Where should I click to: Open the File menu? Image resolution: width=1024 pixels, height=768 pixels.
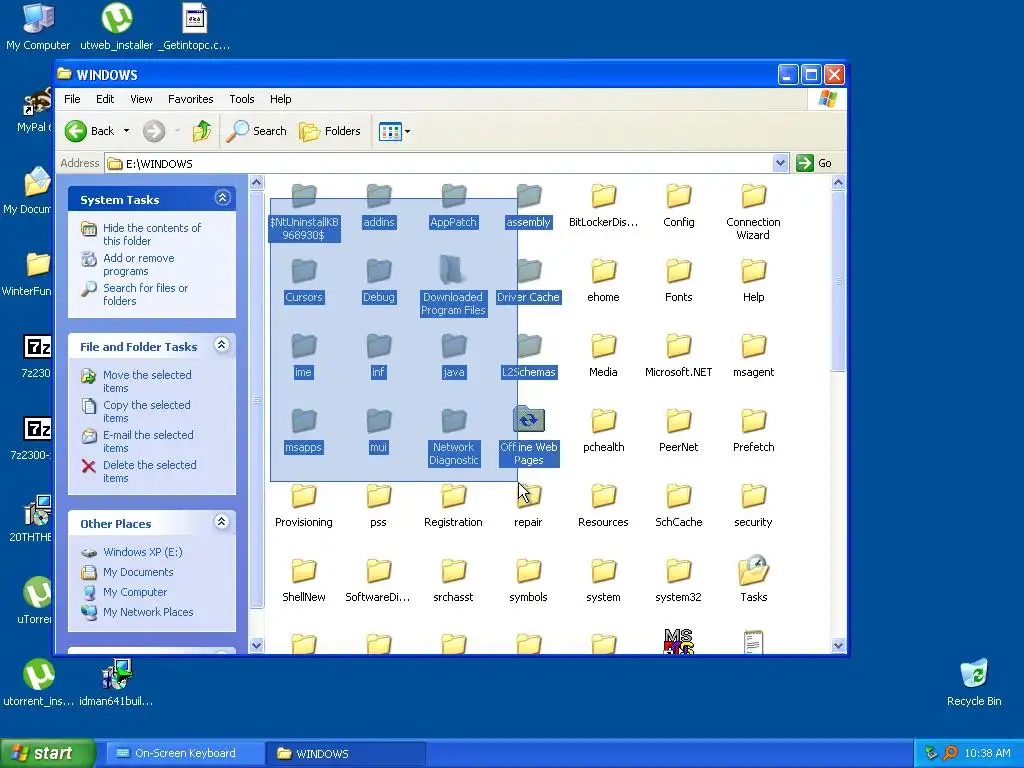click(x=72, y=99)
